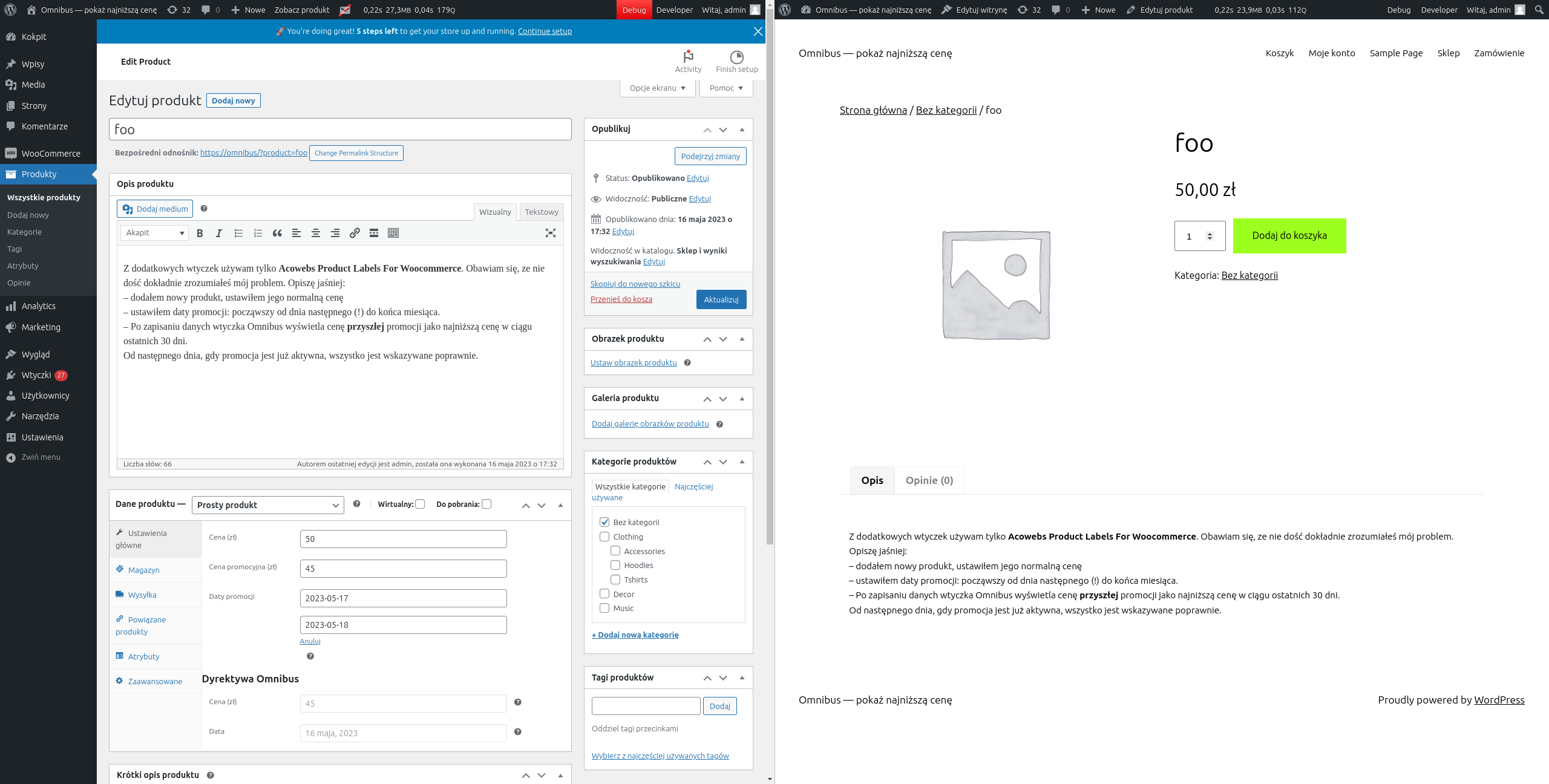Viewport: 1549px width, 784px height.
Task: Toggle bold formatting in editor toolbar
Action: click(x=200, y=233)
